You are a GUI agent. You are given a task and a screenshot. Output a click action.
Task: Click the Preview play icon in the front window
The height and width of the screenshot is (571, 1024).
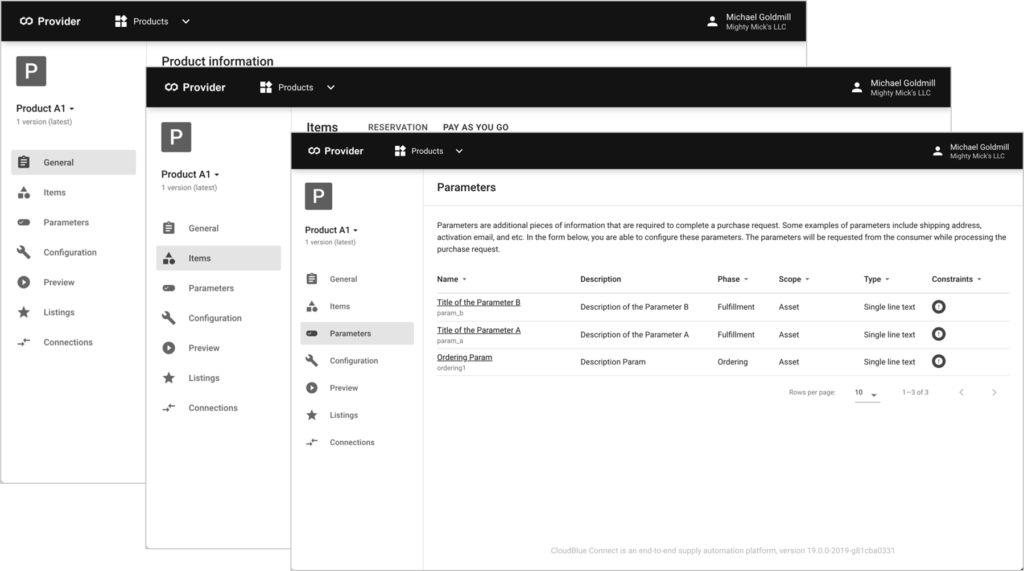click(x=312, y=388)
